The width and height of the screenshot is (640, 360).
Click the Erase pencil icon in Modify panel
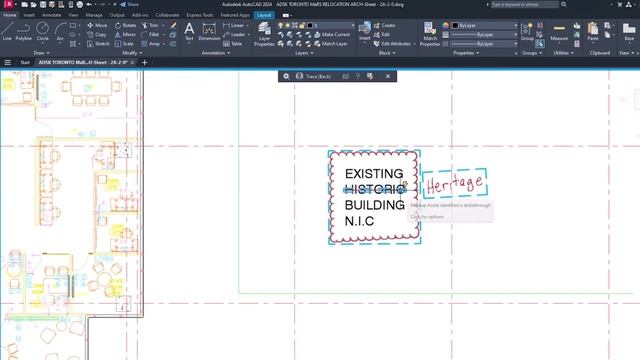pos(173,25)
